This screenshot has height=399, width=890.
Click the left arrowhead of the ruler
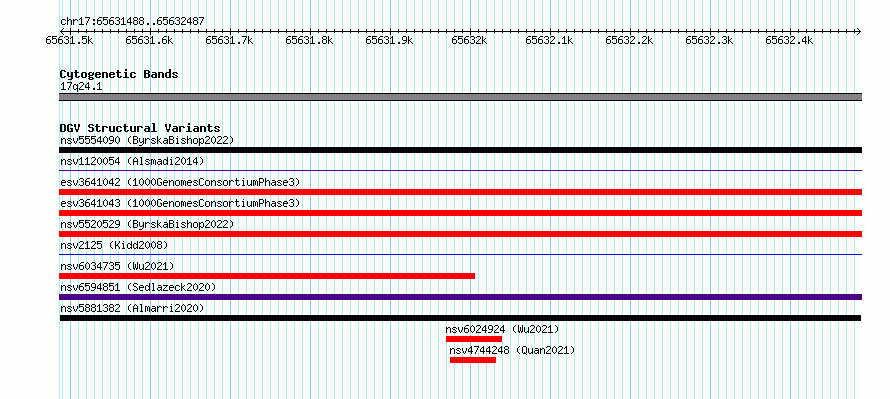click(62, 31)
